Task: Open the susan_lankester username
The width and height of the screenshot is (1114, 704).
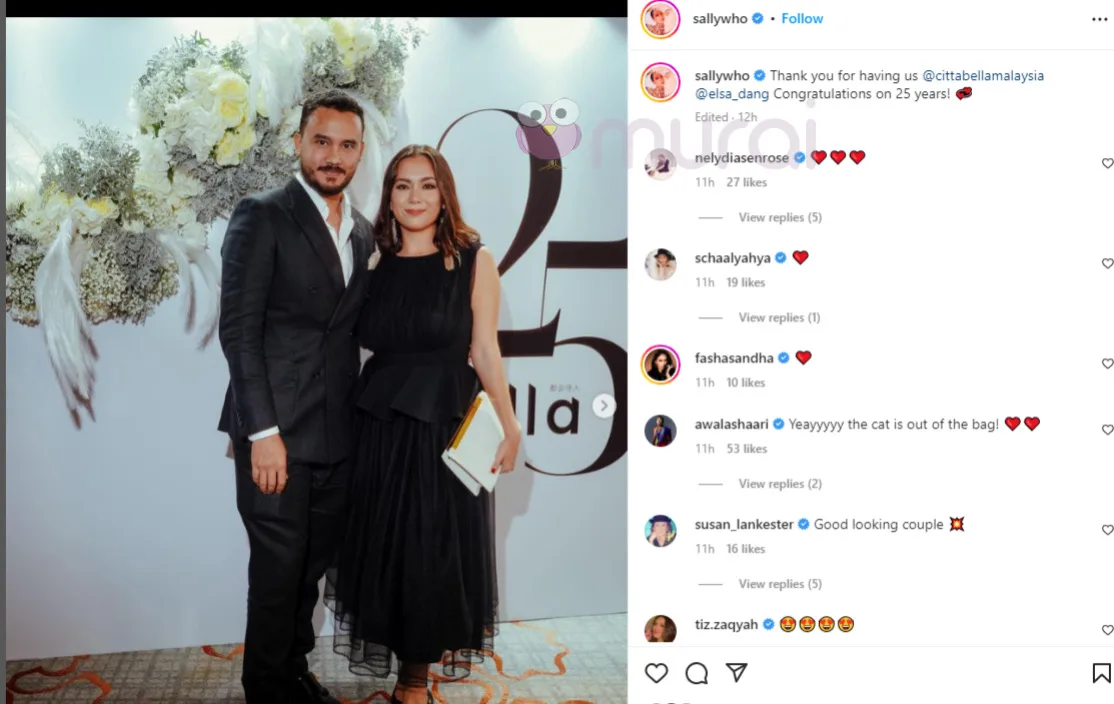Action: click(744, 524)
